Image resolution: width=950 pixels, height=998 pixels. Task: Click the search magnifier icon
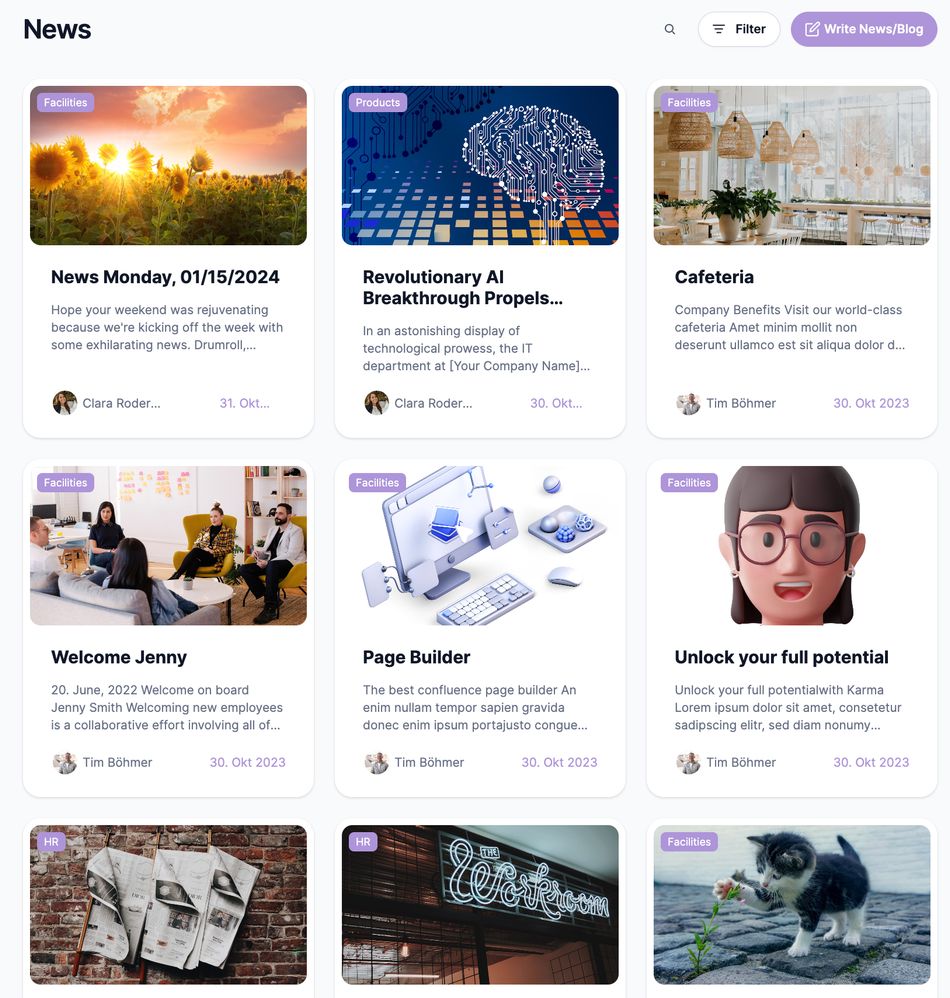pos(669,29)
